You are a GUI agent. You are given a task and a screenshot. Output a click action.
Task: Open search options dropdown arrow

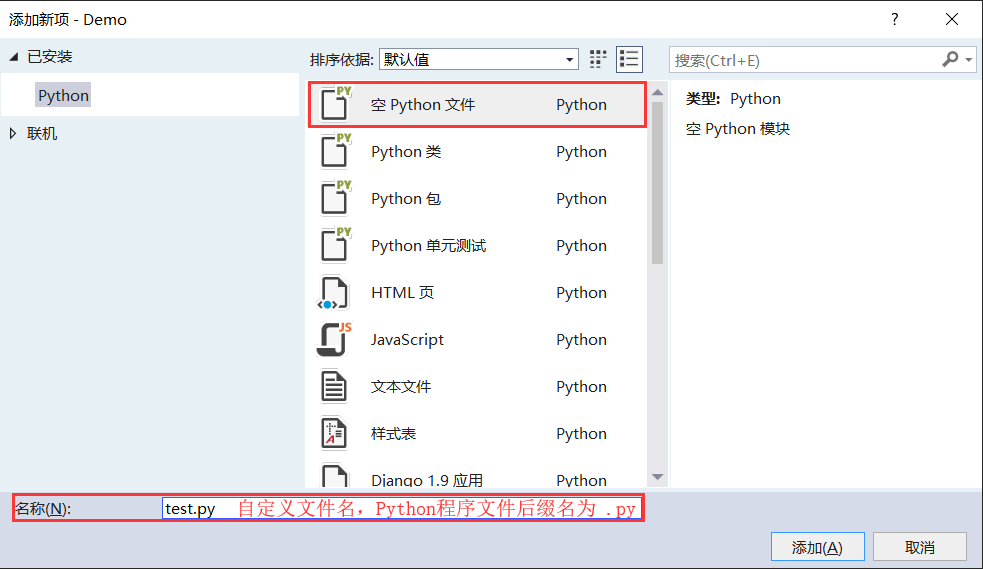pos(969,60)
